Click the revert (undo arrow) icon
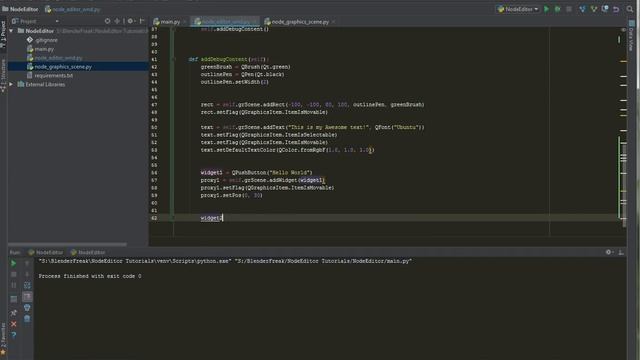 (616, 9)
